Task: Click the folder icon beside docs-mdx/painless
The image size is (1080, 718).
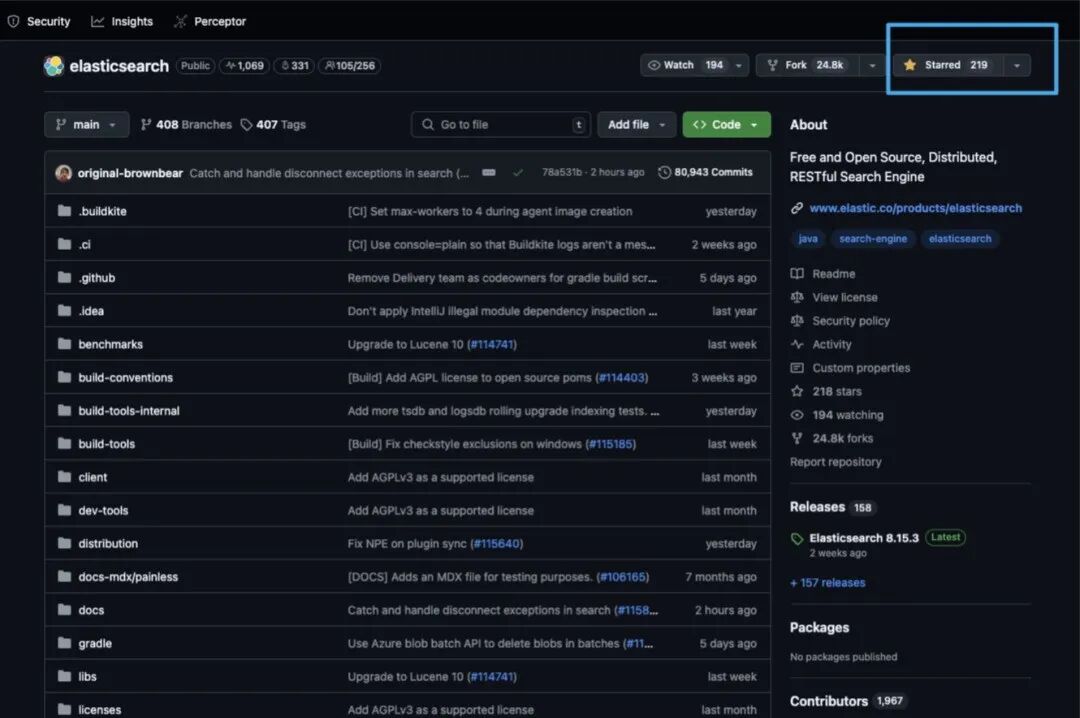Action: coord(65,577)
